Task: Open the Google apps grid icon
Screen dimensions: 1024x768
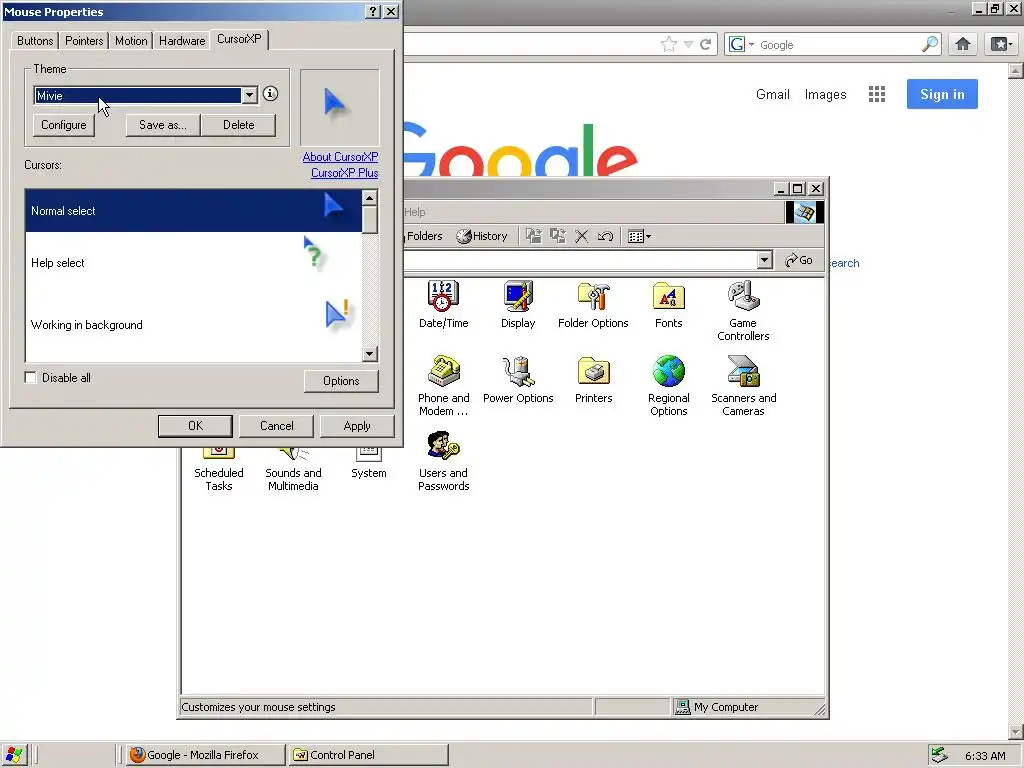Action: tap(877, 94)
